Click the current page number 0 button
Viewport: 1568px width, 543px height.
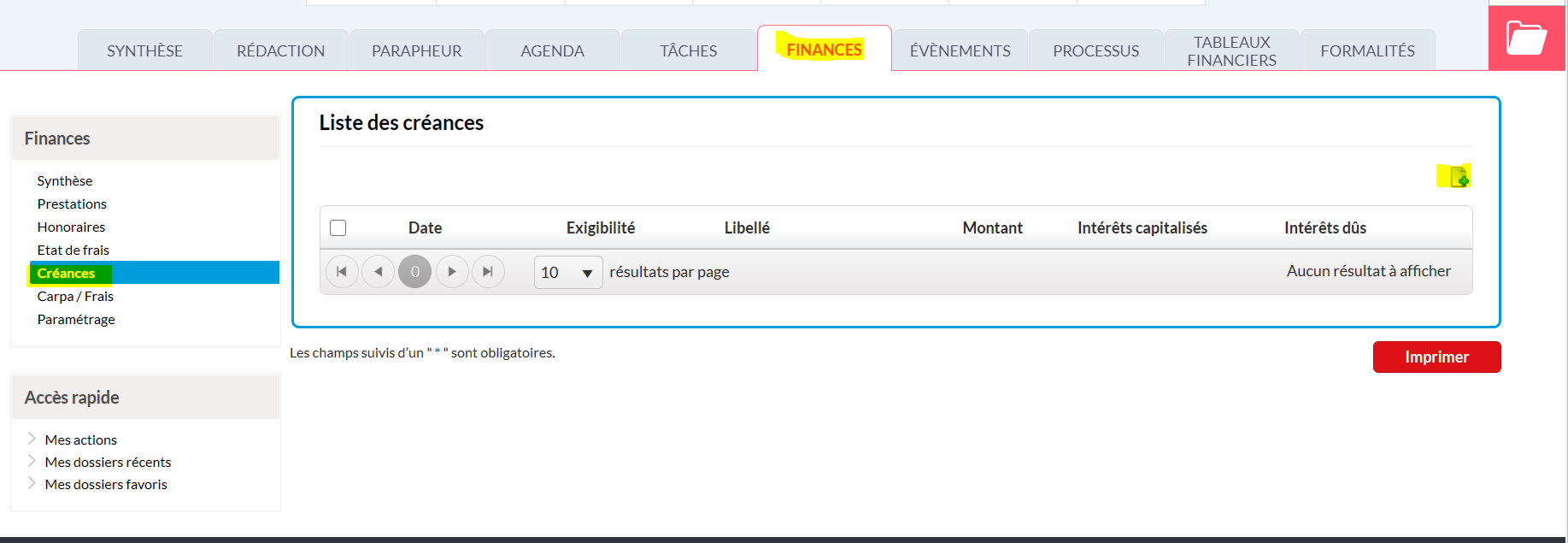point(414,272)
